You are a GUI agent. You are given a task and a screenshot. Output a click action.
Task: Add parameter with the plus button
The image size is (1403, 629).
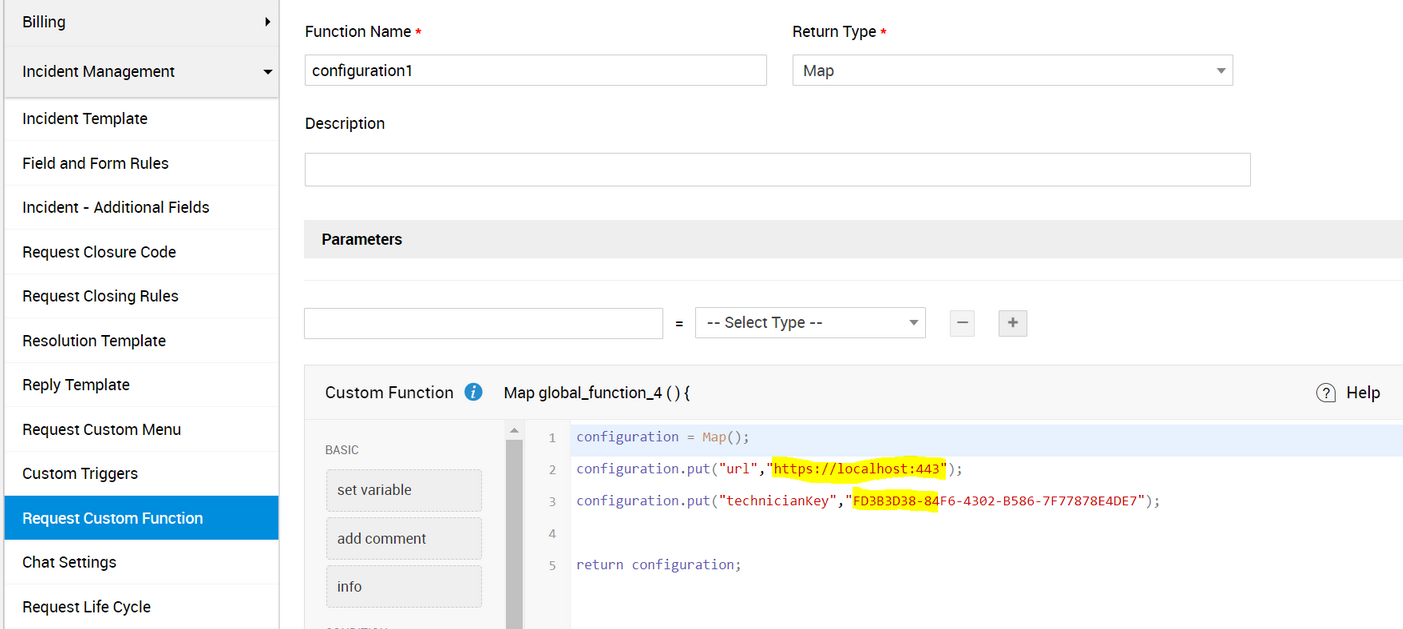(x=1012, y=323)
